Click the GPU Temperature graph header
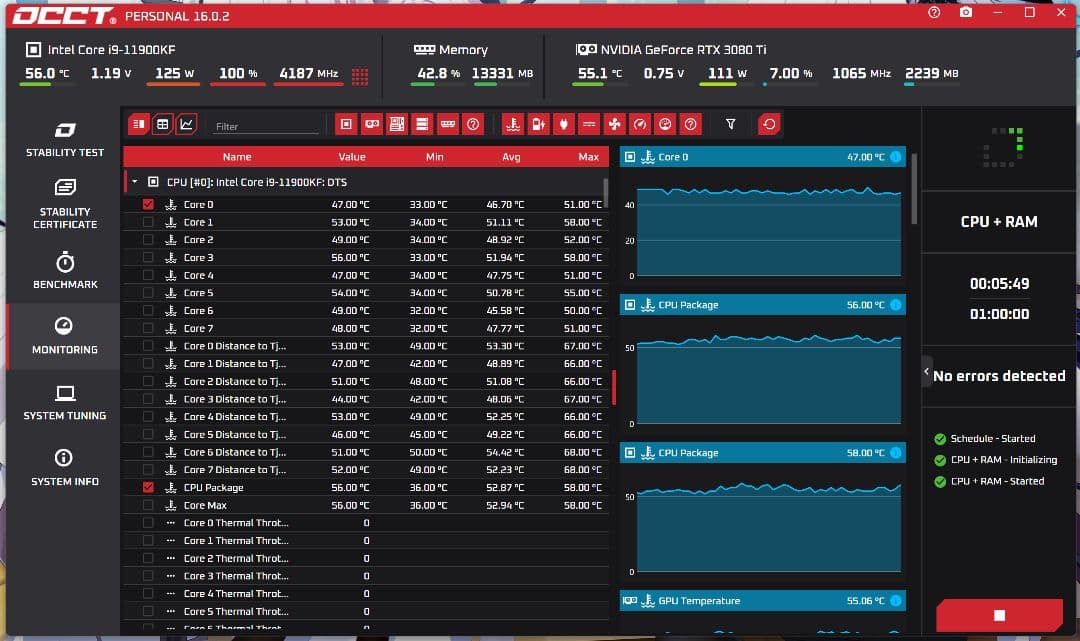1080x641 pixels. point(762,601)
